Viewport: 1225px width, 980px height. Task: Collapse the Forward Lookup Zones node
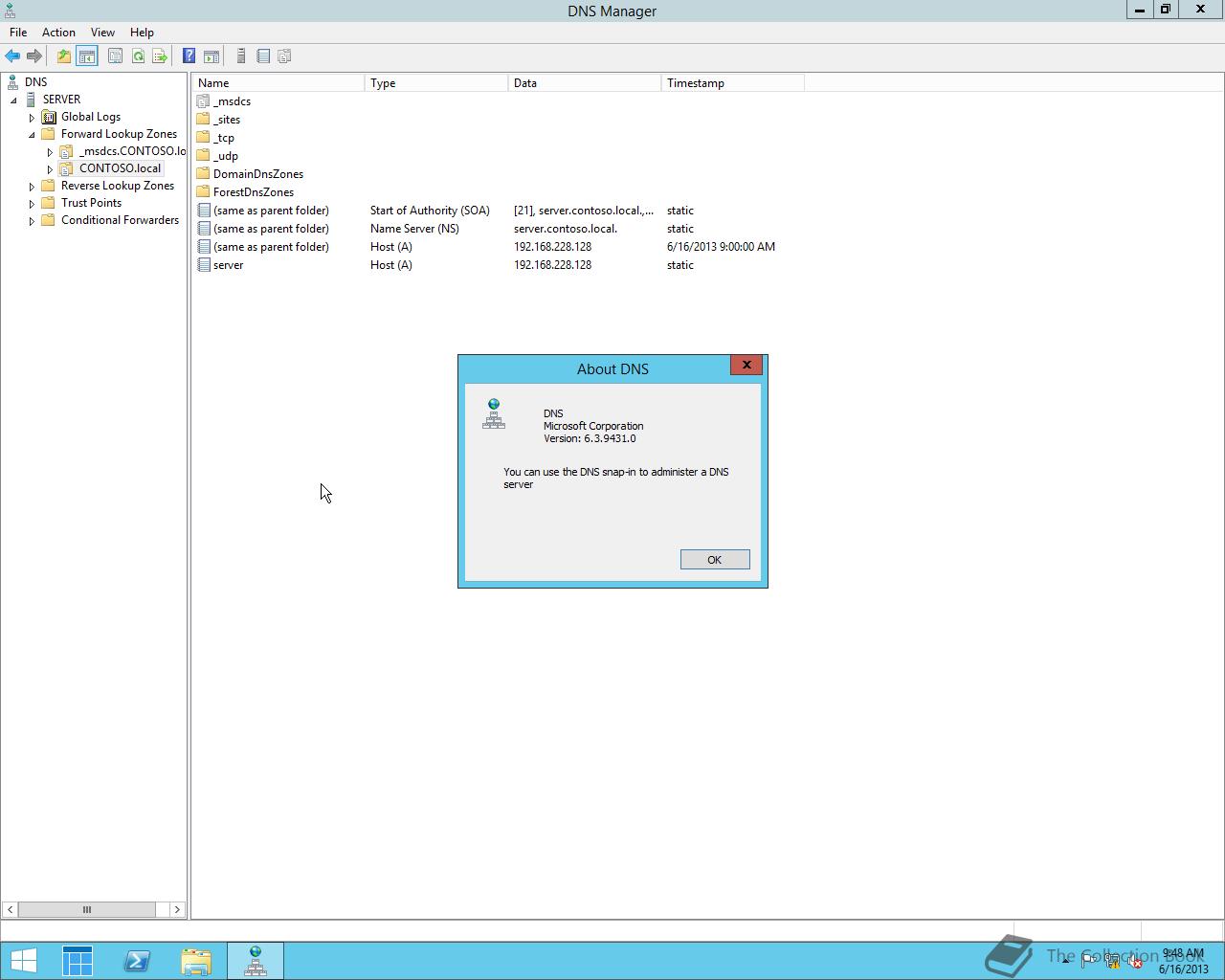(x=32, y=135)
